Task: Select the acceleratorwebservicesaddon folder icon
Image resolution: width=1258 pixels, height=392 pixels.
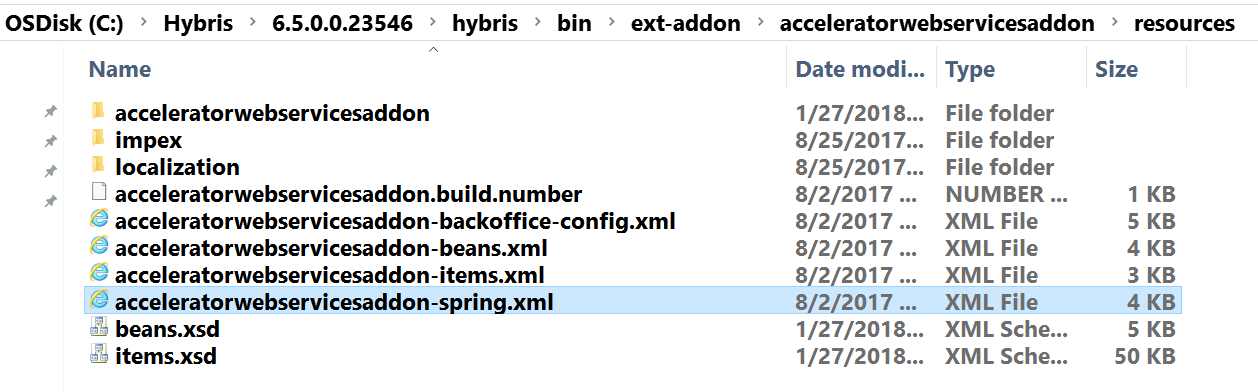Action: pos(97,112)
